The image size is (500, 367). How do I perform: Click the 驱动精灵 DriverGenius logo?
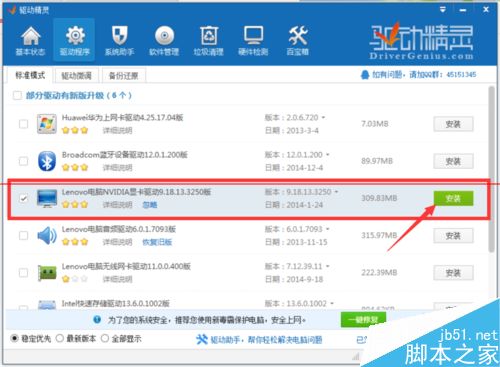pos(421,41)
